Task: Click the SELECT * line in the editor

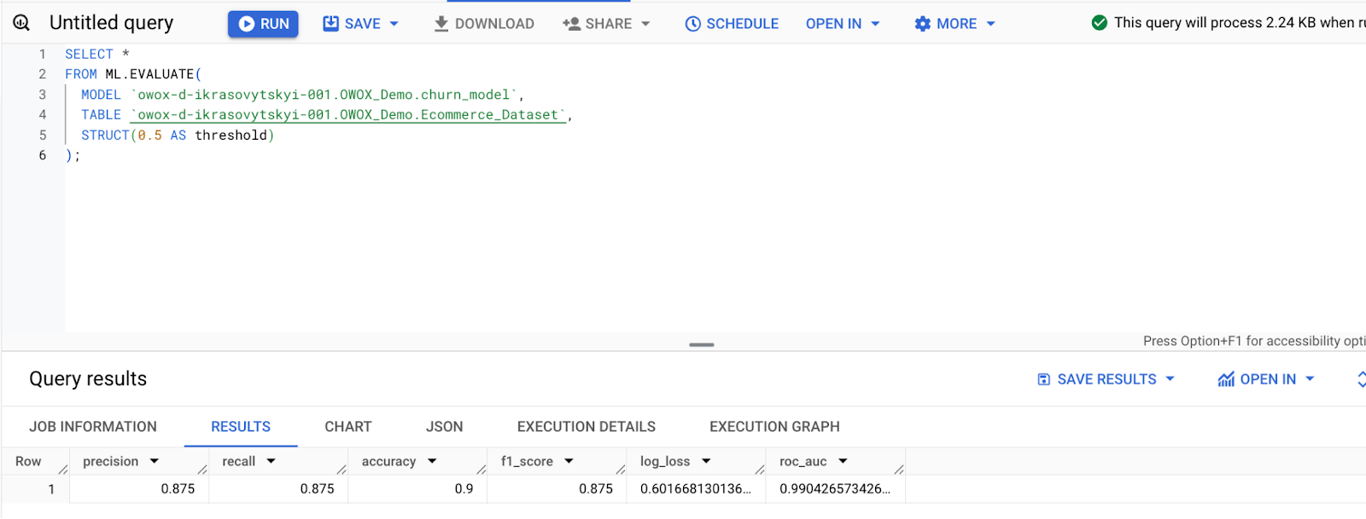Action: [97, 54]
